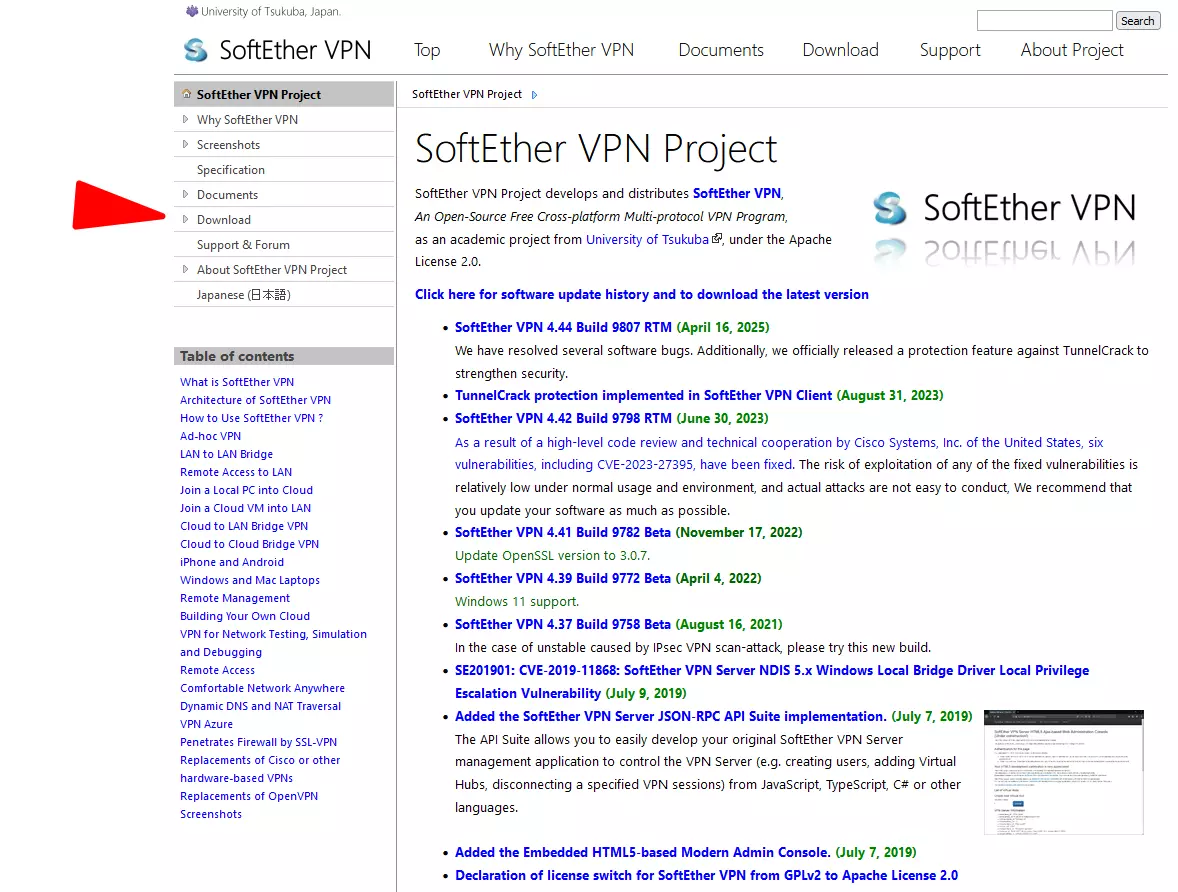Expand the Documents sidebar section
This screenshot has height=892, width=1178.
tap(185, 194)
